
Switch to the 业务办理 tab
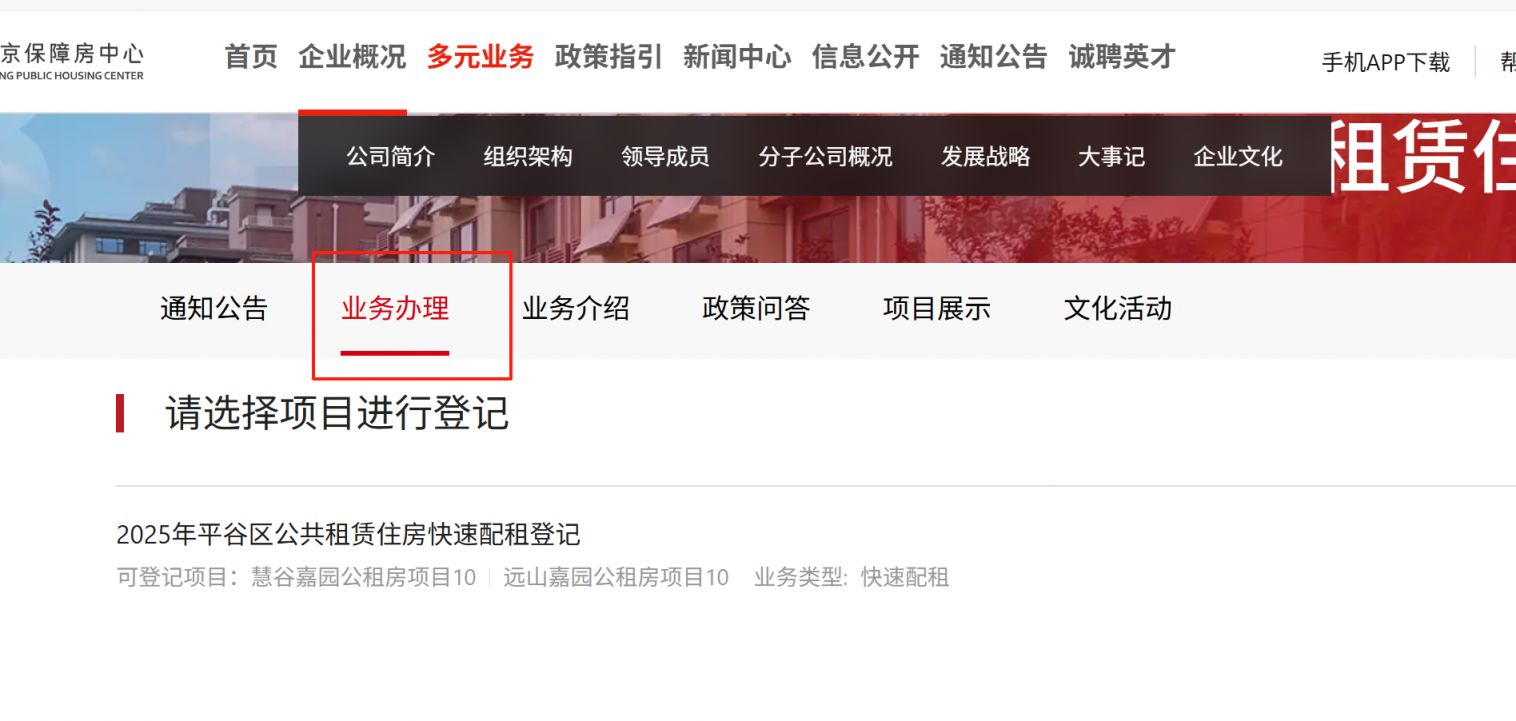pos(395,308)
